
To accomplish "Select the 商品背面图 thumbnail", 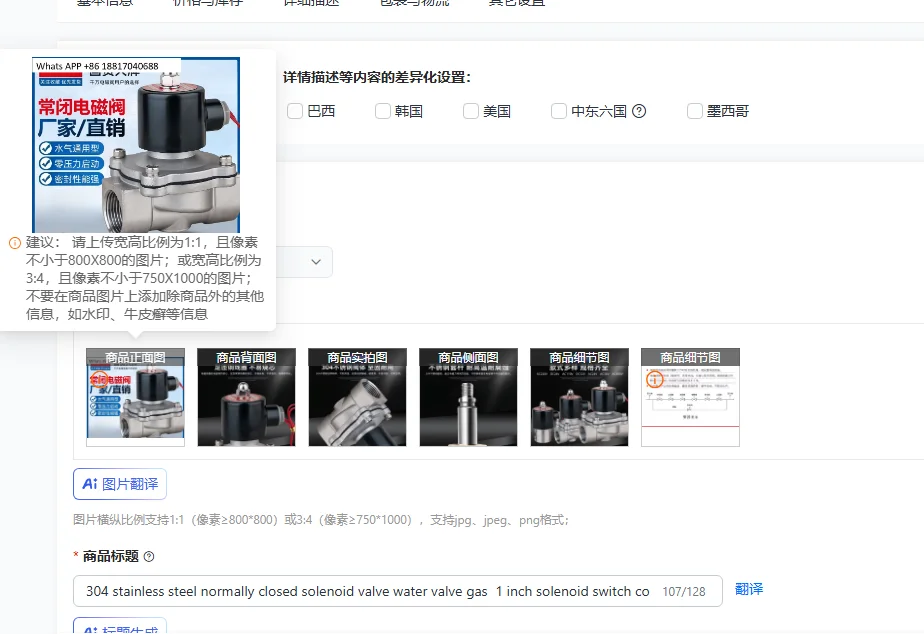I will click(x=246, y=397).
